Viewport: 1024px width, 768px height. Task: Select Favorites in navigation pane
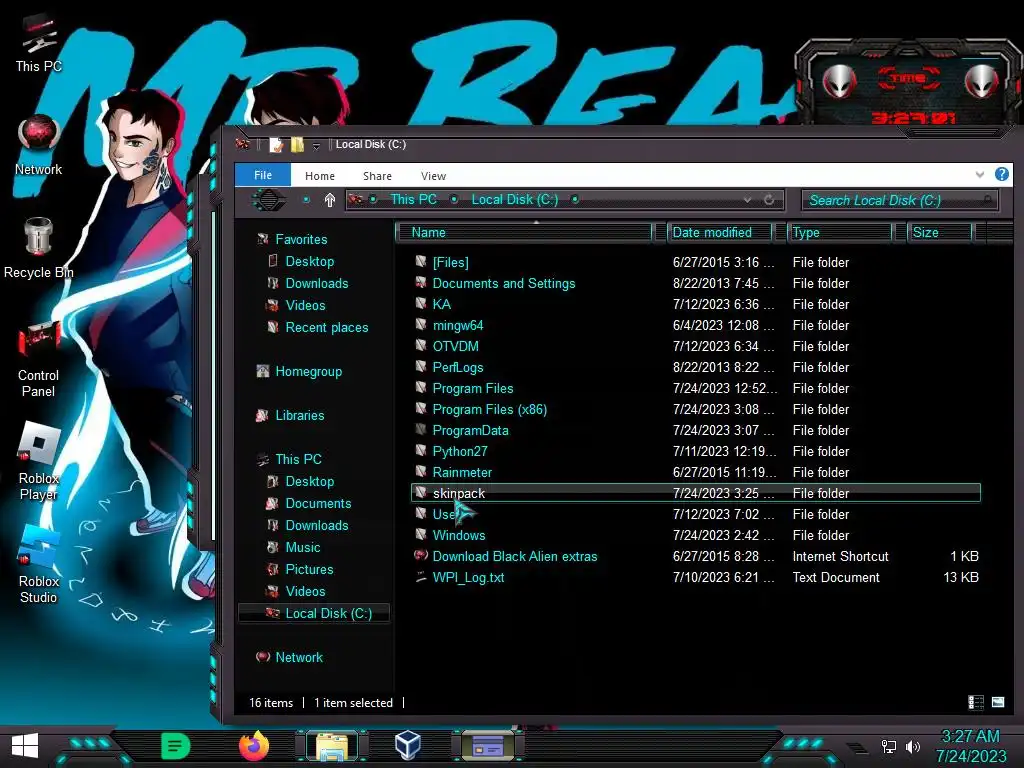[301, 240]
